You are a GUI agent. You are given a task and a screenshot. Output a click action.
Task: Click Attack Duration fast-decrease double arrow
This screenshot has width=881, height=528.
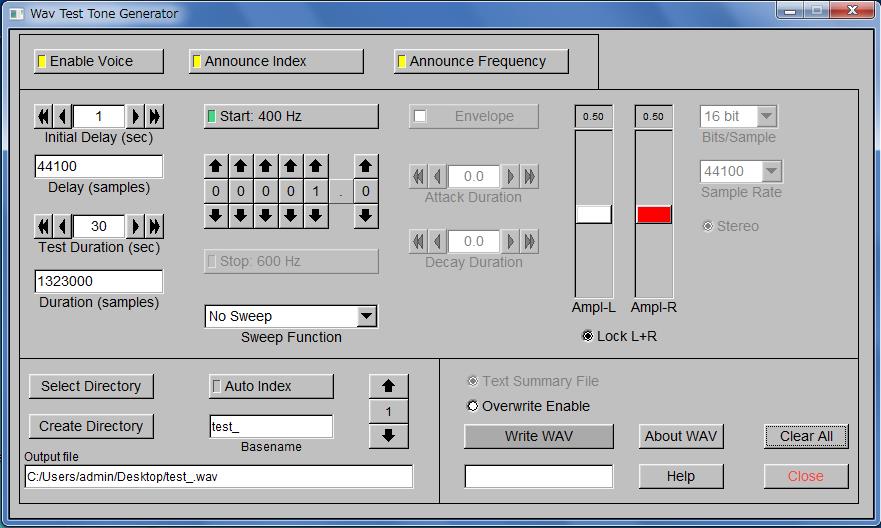418,176
